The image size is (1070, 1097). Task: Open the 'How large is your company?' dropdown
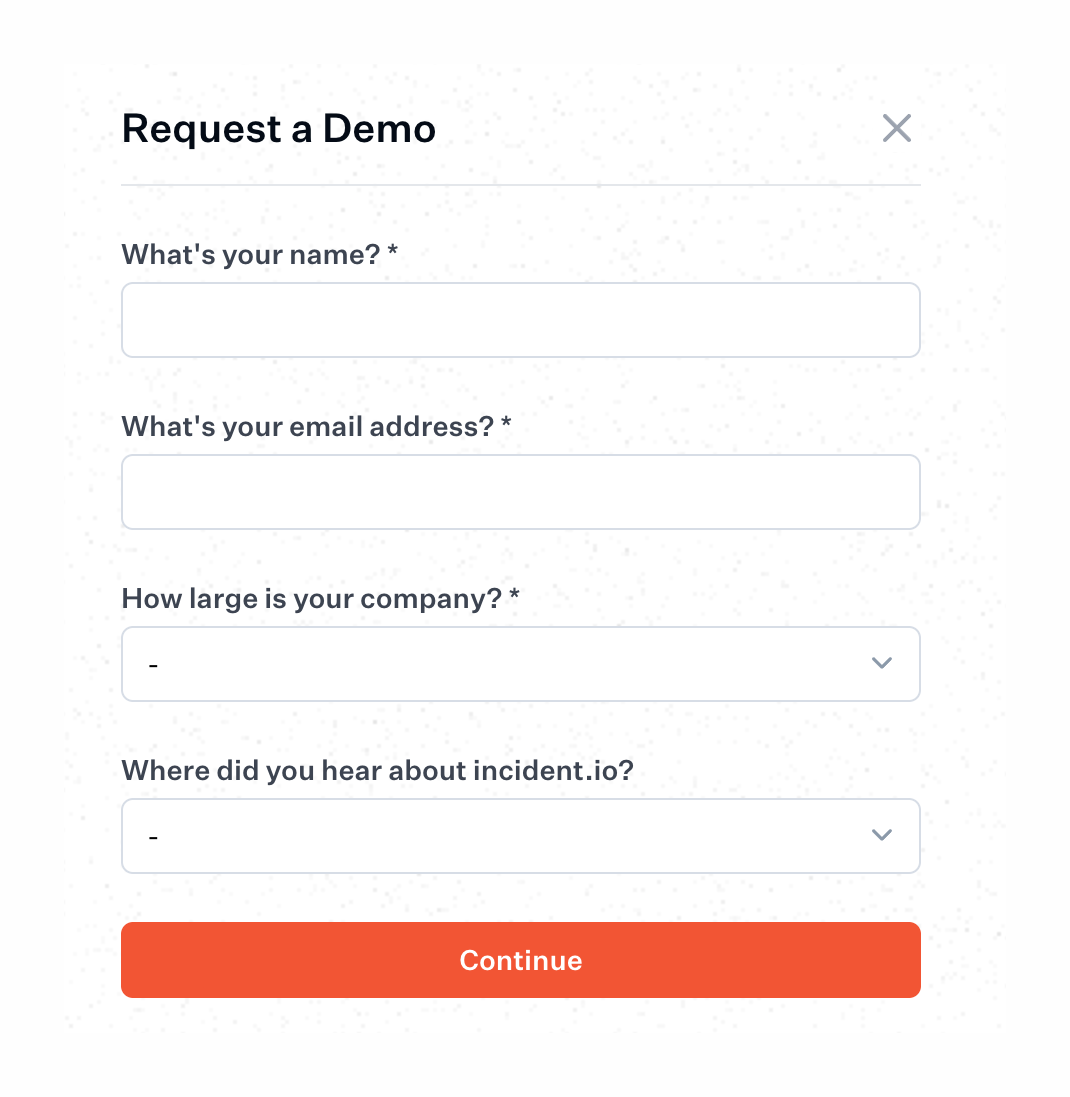pos(520,663)
